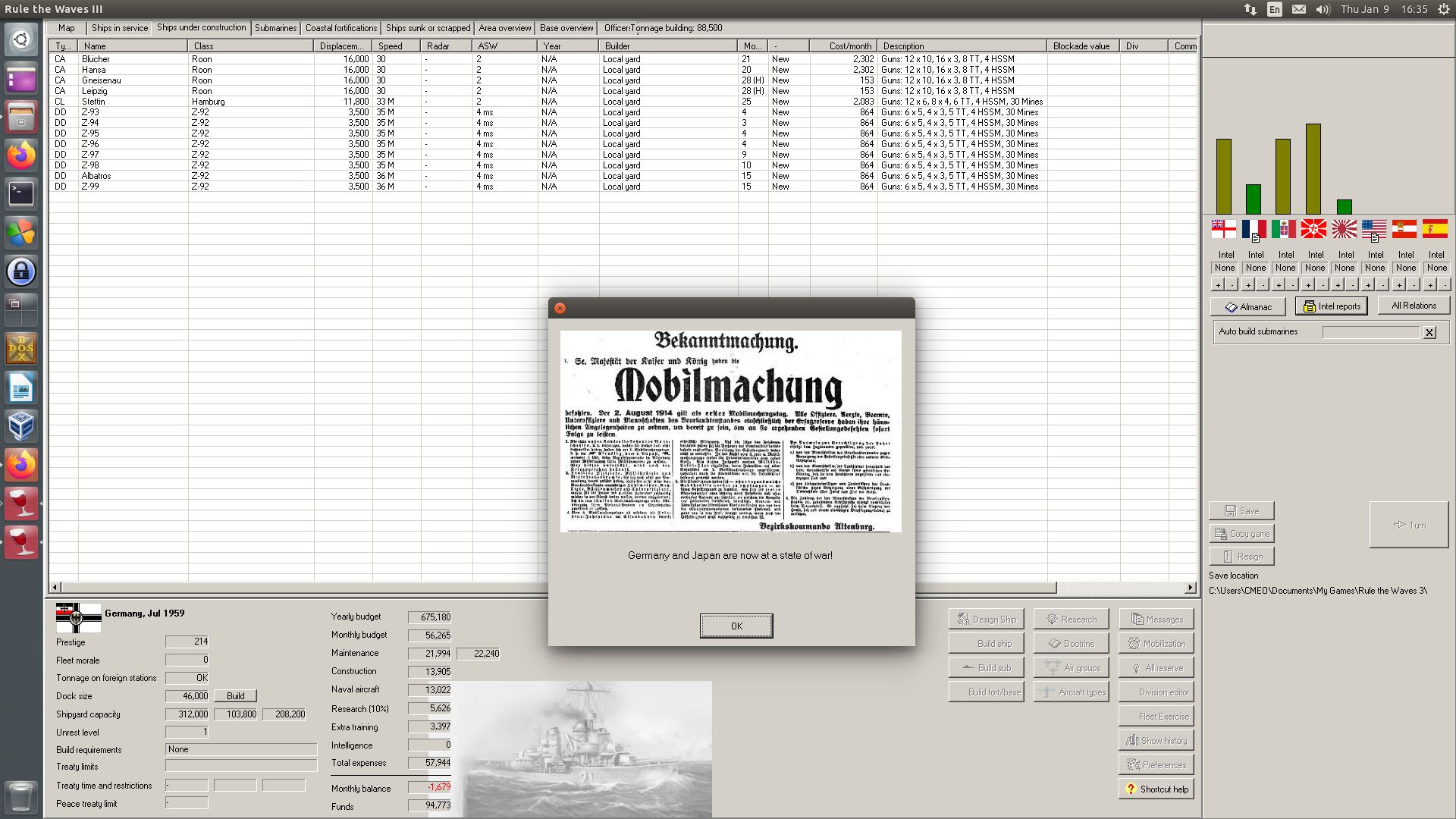Open the network indicator in top bar
Viewport: 1456px width, 819px height.
(1250, 9)
